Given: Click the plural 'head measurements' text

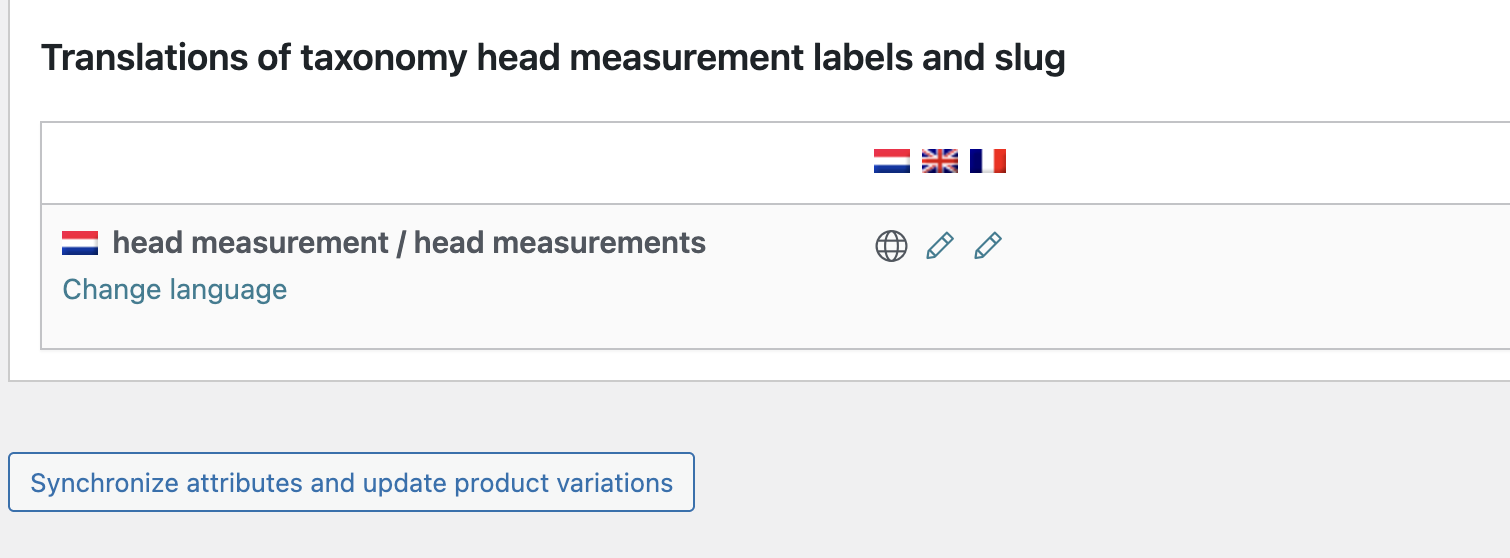Looking at the screenshot, I should coord(560,242).
